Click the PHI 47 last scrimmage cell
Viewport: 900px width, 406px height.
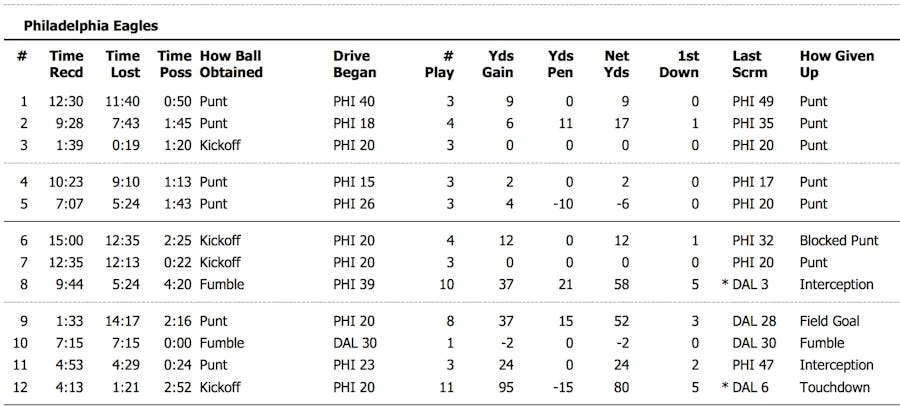[754, 365]
